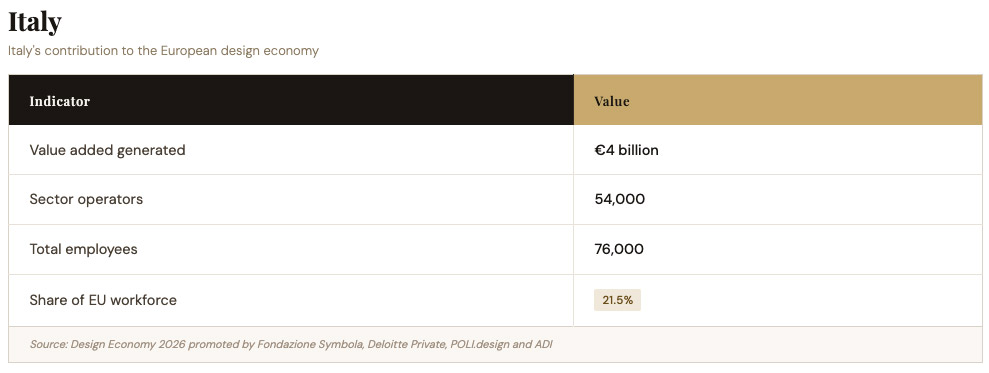This screenshot has width=989, height=373.
Task: Click the word billion in the first row
Action: point(638,150)
